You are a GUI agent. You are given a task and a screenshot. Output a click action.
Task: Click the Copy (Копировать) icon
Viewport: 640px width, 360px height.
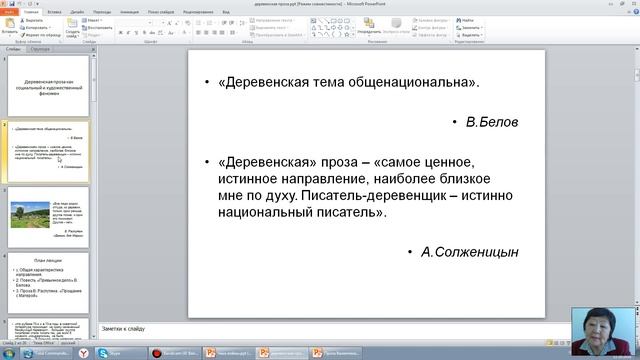click(x=23, y=28)
